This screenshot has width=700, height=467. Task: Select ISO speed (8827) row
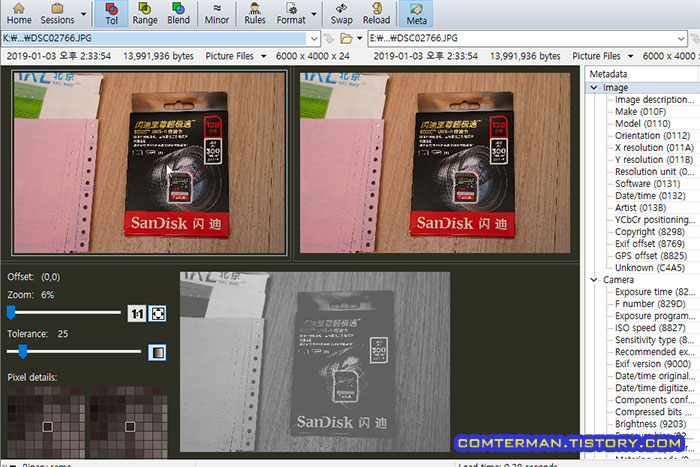coord(650,328)
